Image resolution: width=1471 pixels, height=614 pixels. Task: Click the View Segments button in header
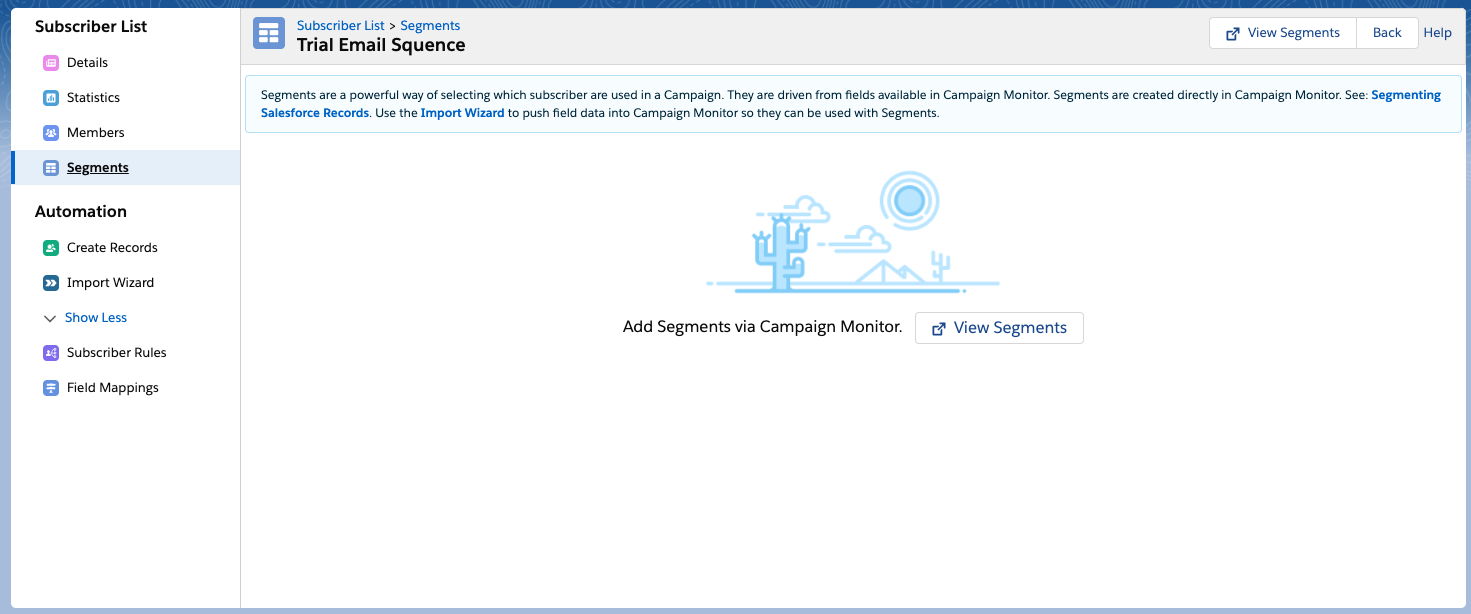click(1283, 33)
